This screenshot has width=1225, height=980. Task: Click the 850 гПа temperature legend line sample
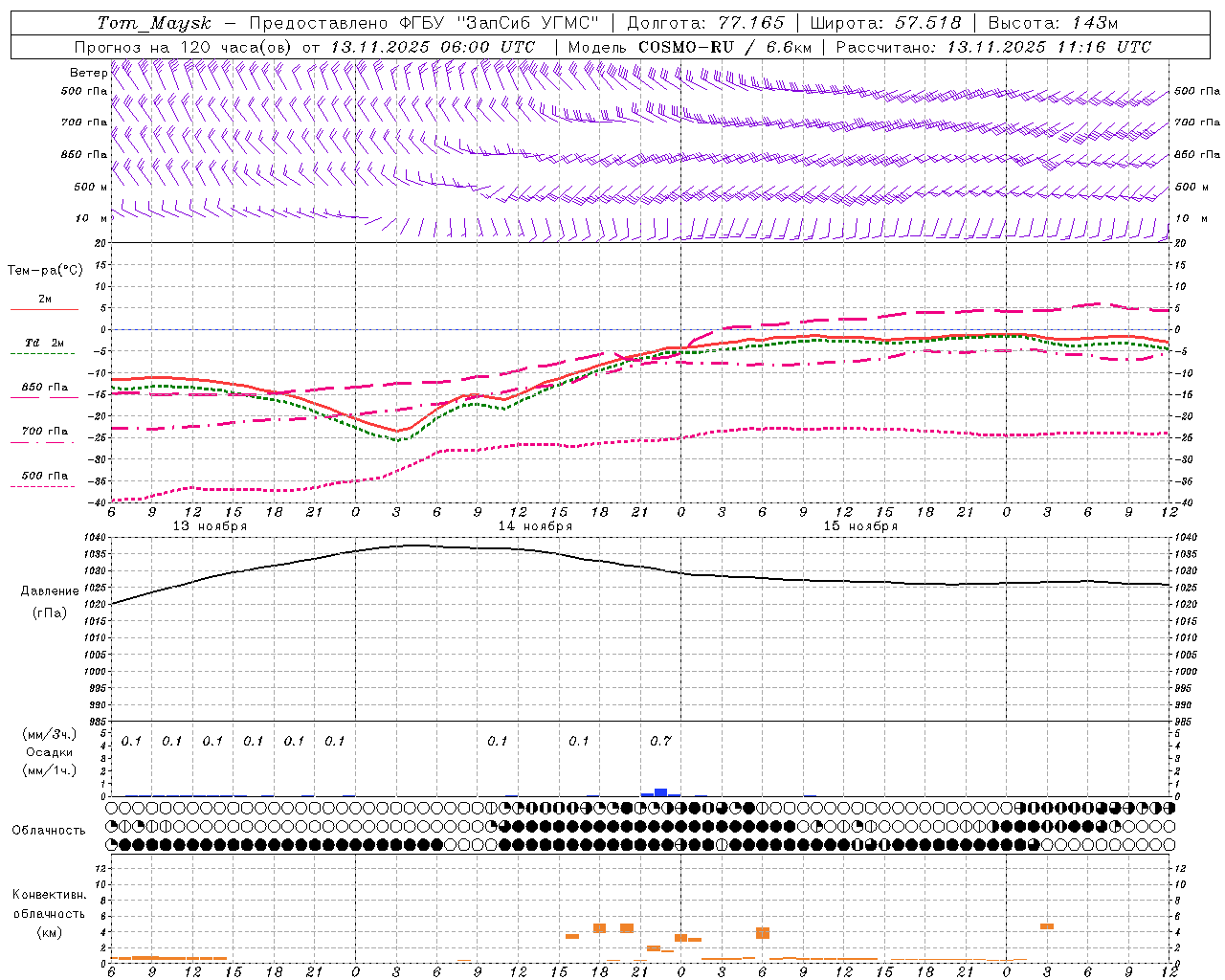coord(43,397)
